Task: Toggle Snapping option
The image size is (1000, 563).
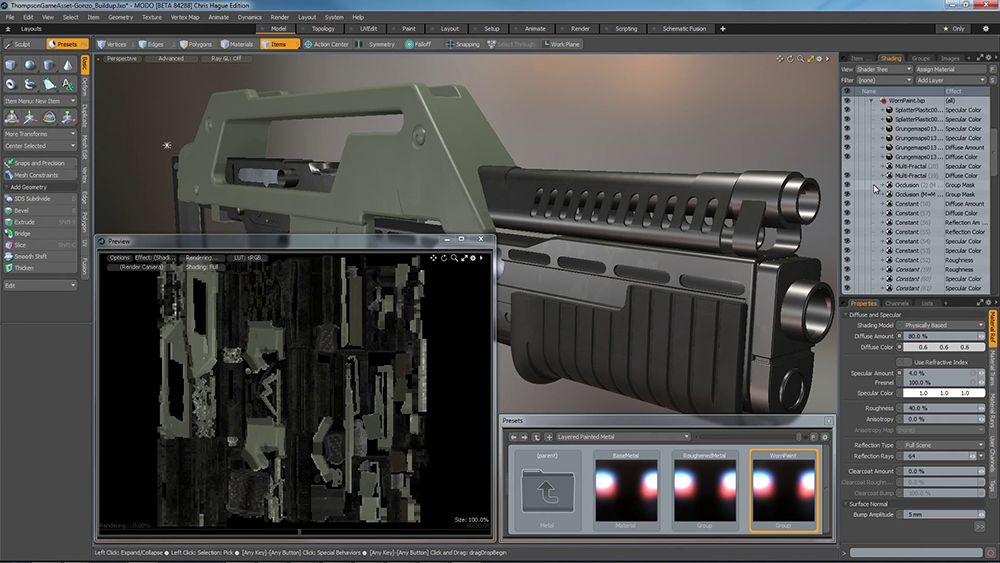Action: 462,44
